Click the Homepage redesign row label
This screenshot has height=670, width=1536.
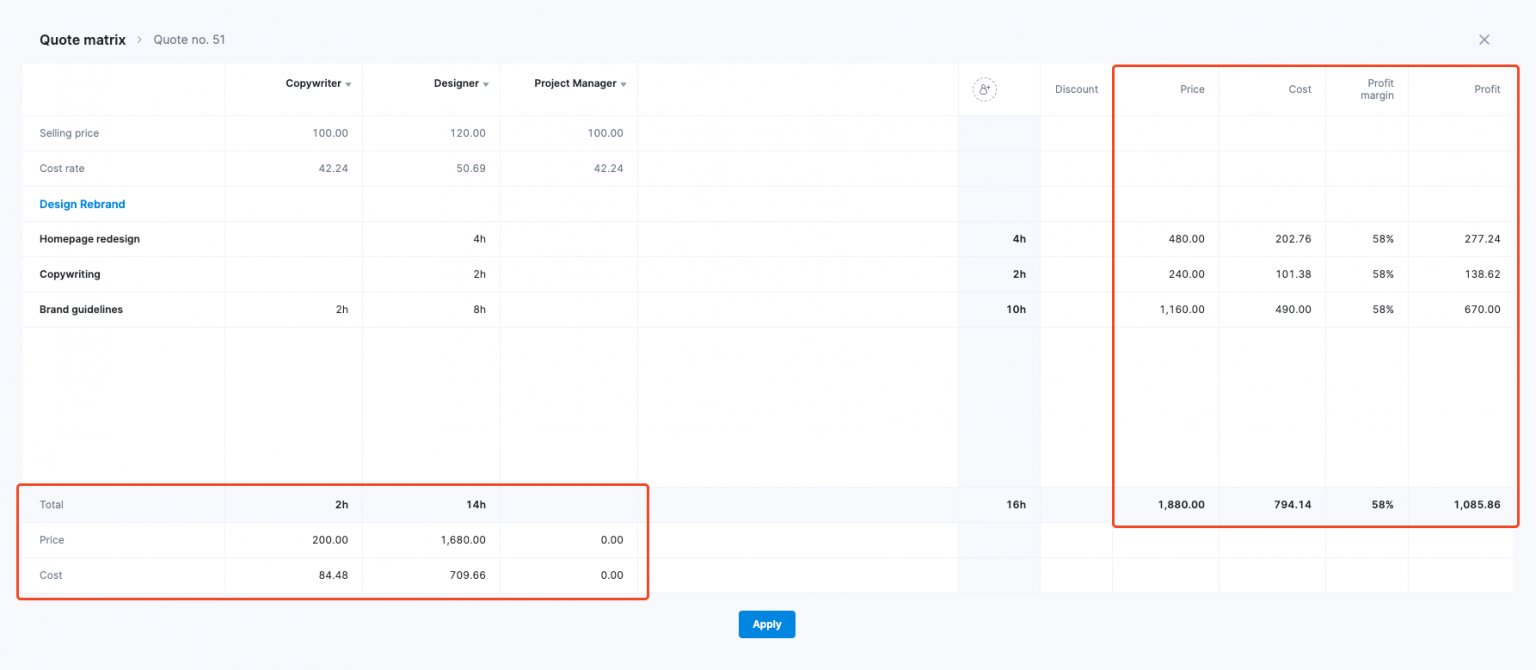click(90, 239)
